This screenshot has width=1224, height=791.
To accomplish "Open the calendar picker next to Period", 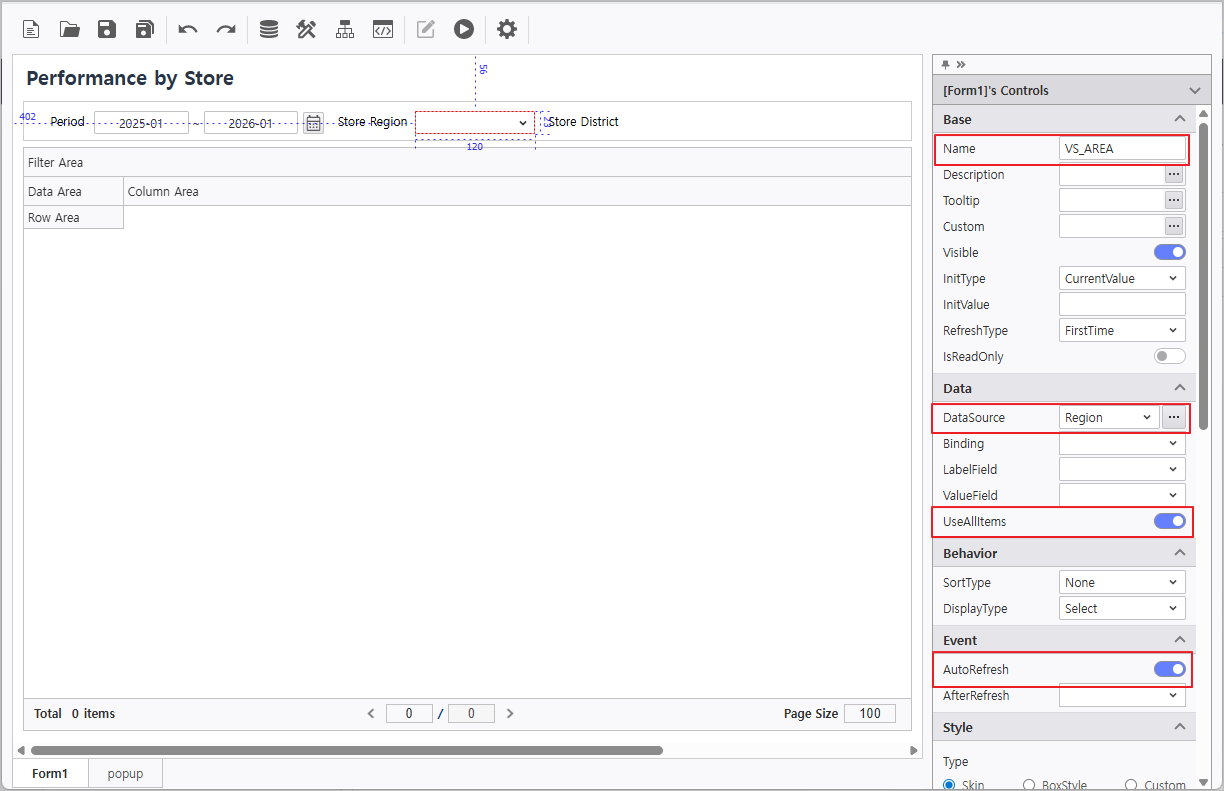I will [x=313, y=123].
